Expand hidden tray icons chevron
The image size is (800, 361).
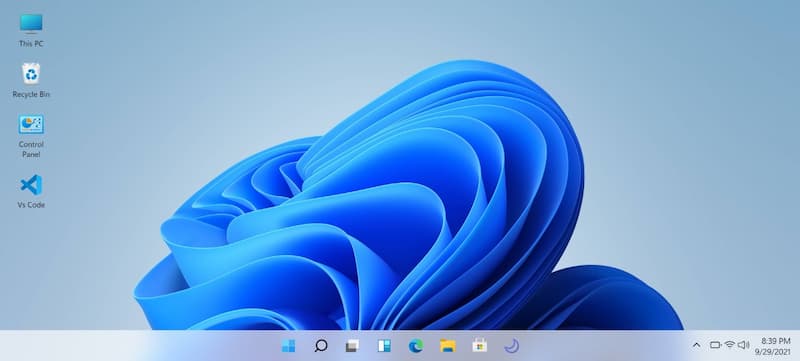coord(696,345)
